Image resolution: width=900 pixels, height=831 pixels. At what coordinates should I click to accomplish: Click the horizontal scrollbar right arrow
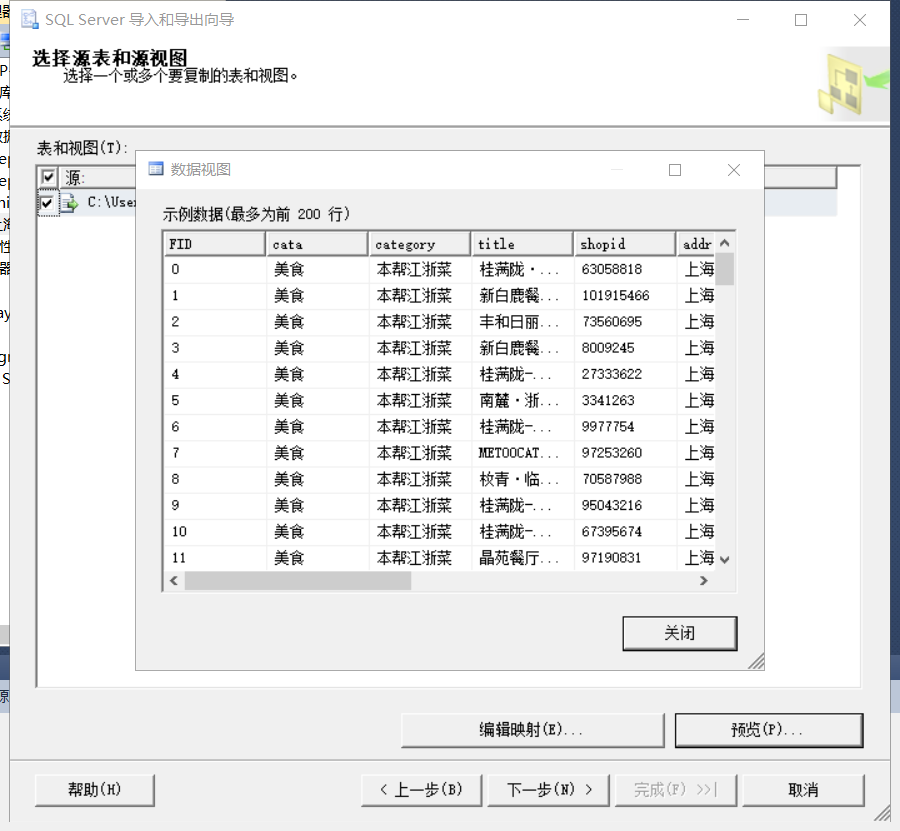coord(704,581)
